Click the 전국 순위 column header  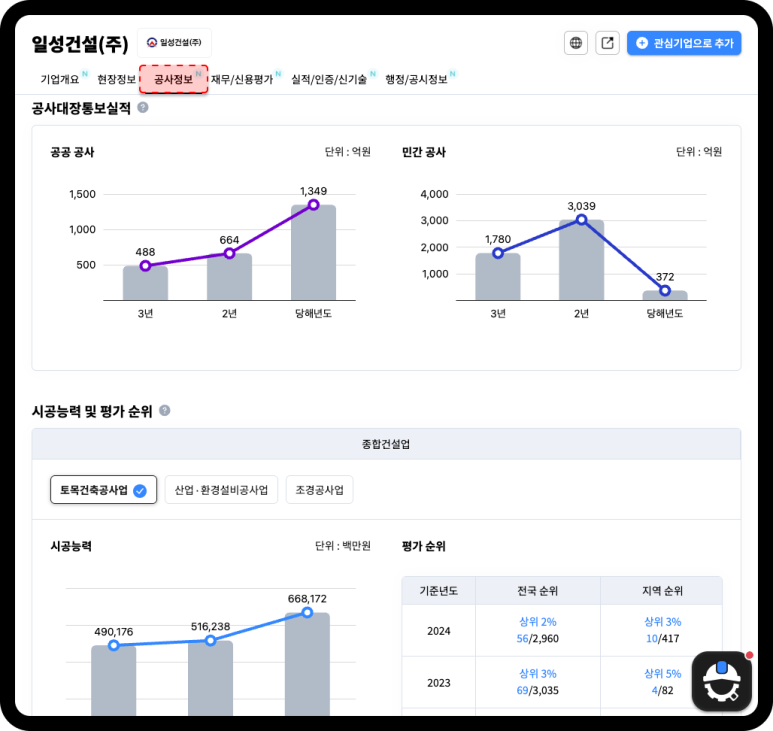537,591
